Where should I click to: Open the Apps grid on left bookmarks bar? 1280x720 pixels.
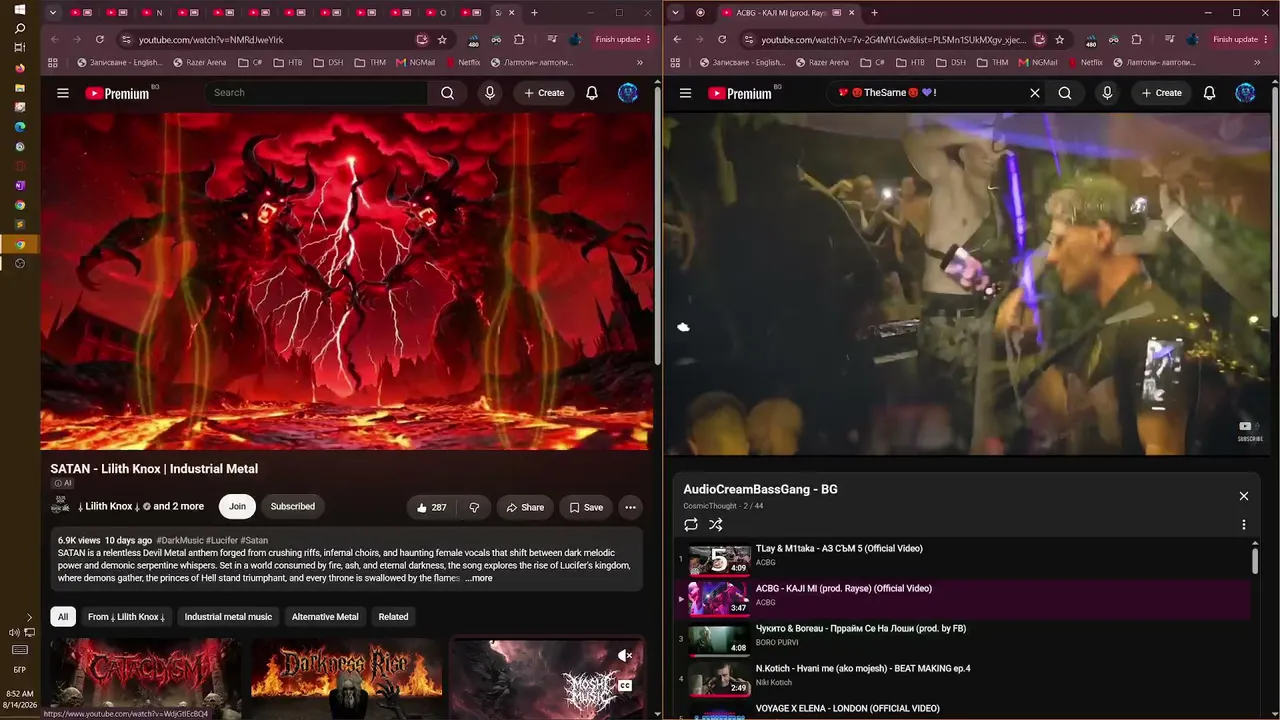pos(53,62)
